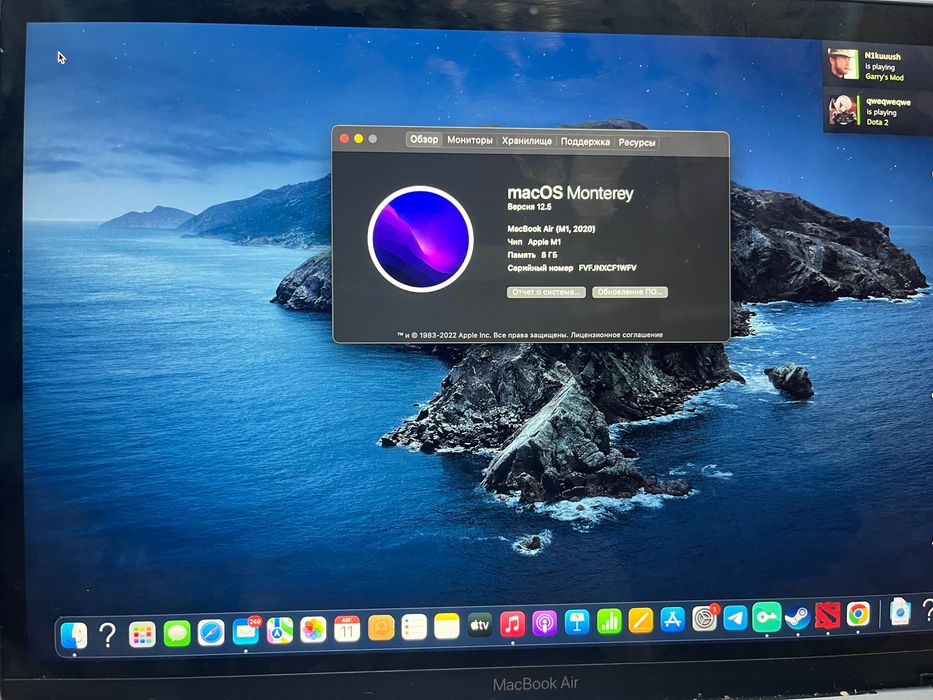Click N1kuuush's avatar in Steam notification
Screen dimensions: 933x700
click(843, 64)
